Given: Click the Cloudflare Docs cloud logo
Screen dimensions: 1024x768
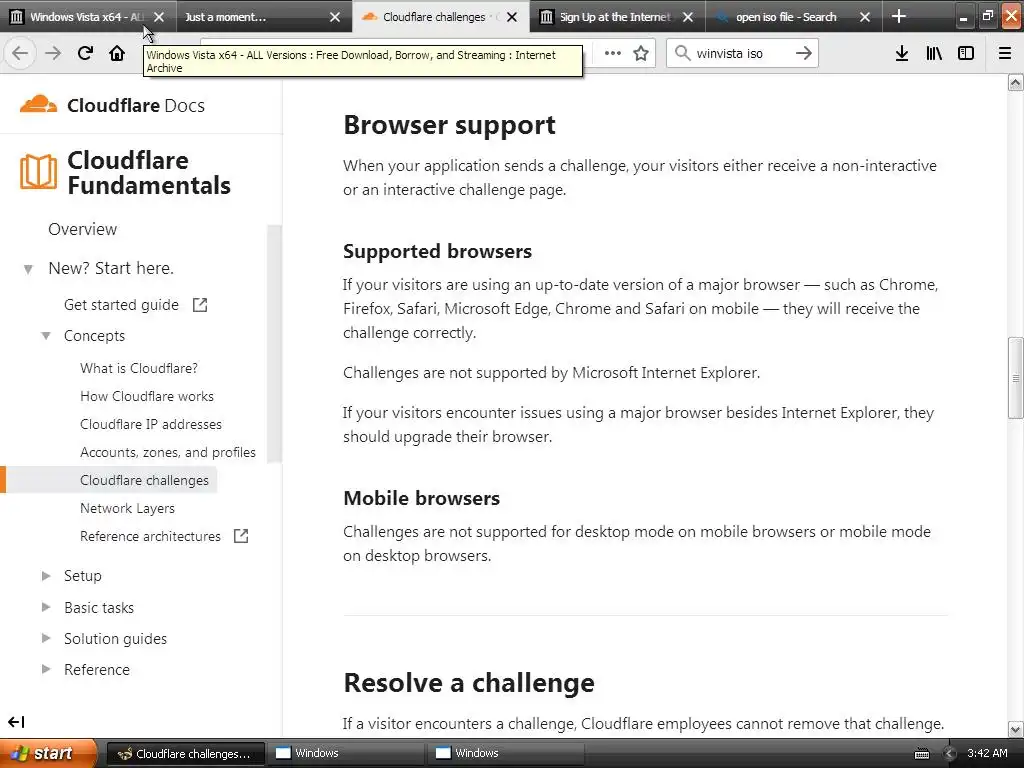Looking at the screenshot, I should click(x=39, y=104).
